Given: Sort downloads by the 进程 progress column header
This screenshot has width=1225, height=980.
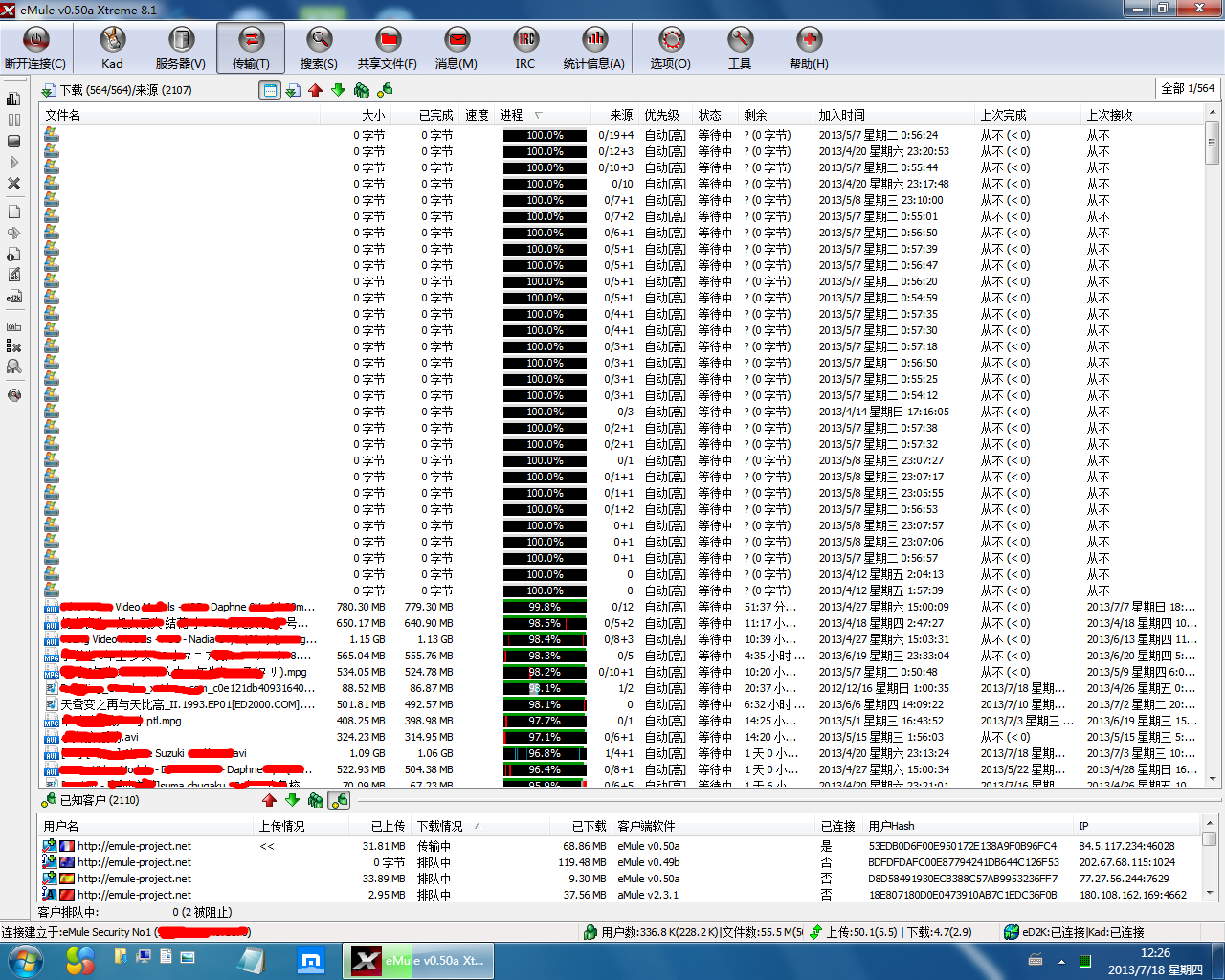Looking at the screenshot, I should point(543,115).
